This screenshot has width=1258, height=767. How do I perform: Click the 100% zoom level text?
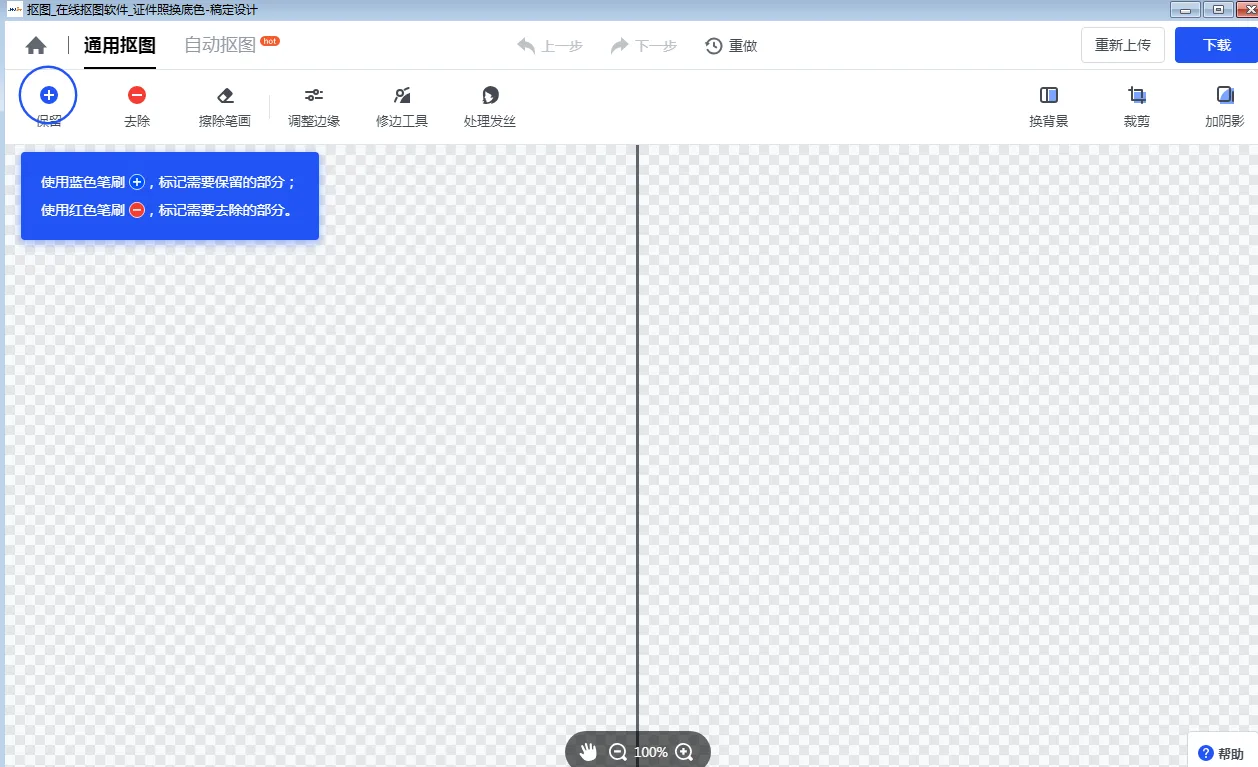tap(651, 752)
